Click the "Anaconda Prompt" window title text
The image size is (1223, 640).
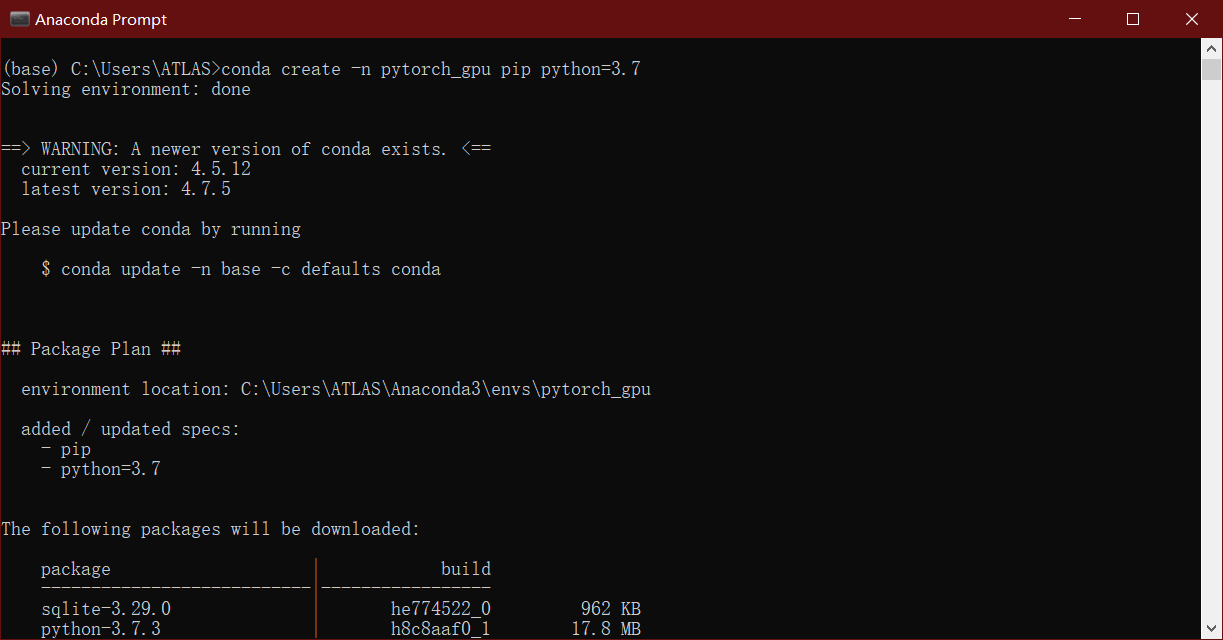(x=101, y=20)
